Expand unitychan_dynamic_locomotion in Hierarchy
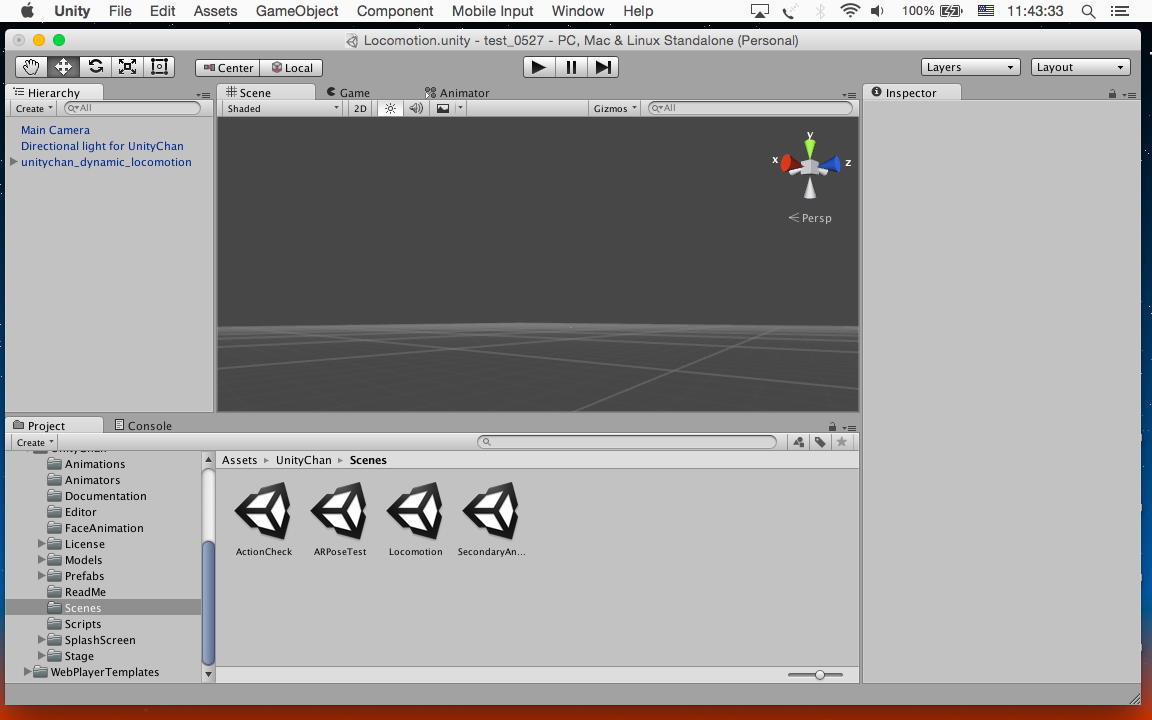This screenshot has width=1152, height=720. click(x=14, y=162)
